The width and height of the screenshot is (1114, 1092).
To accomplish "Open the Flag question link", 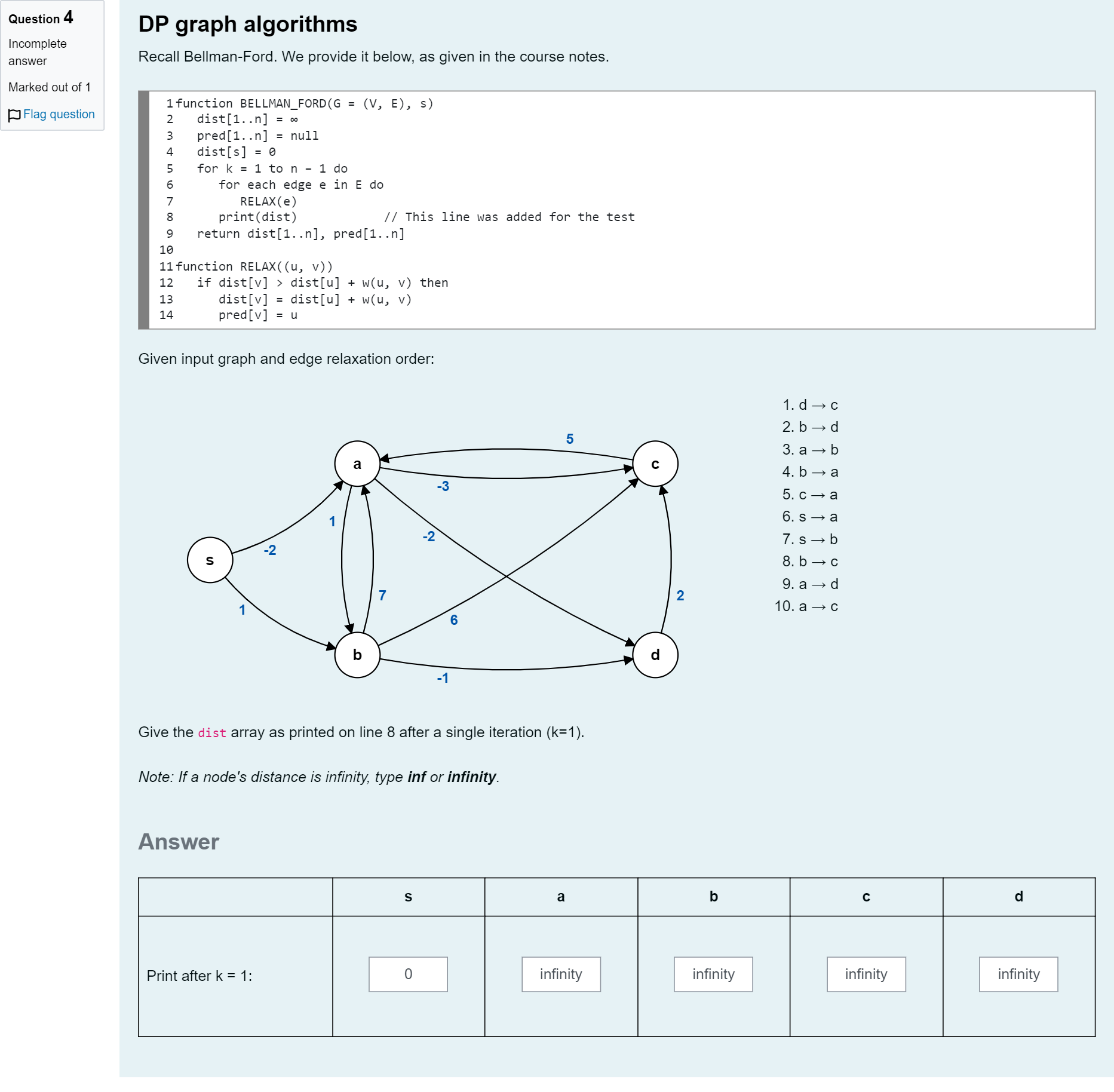I will click(59, 114).
